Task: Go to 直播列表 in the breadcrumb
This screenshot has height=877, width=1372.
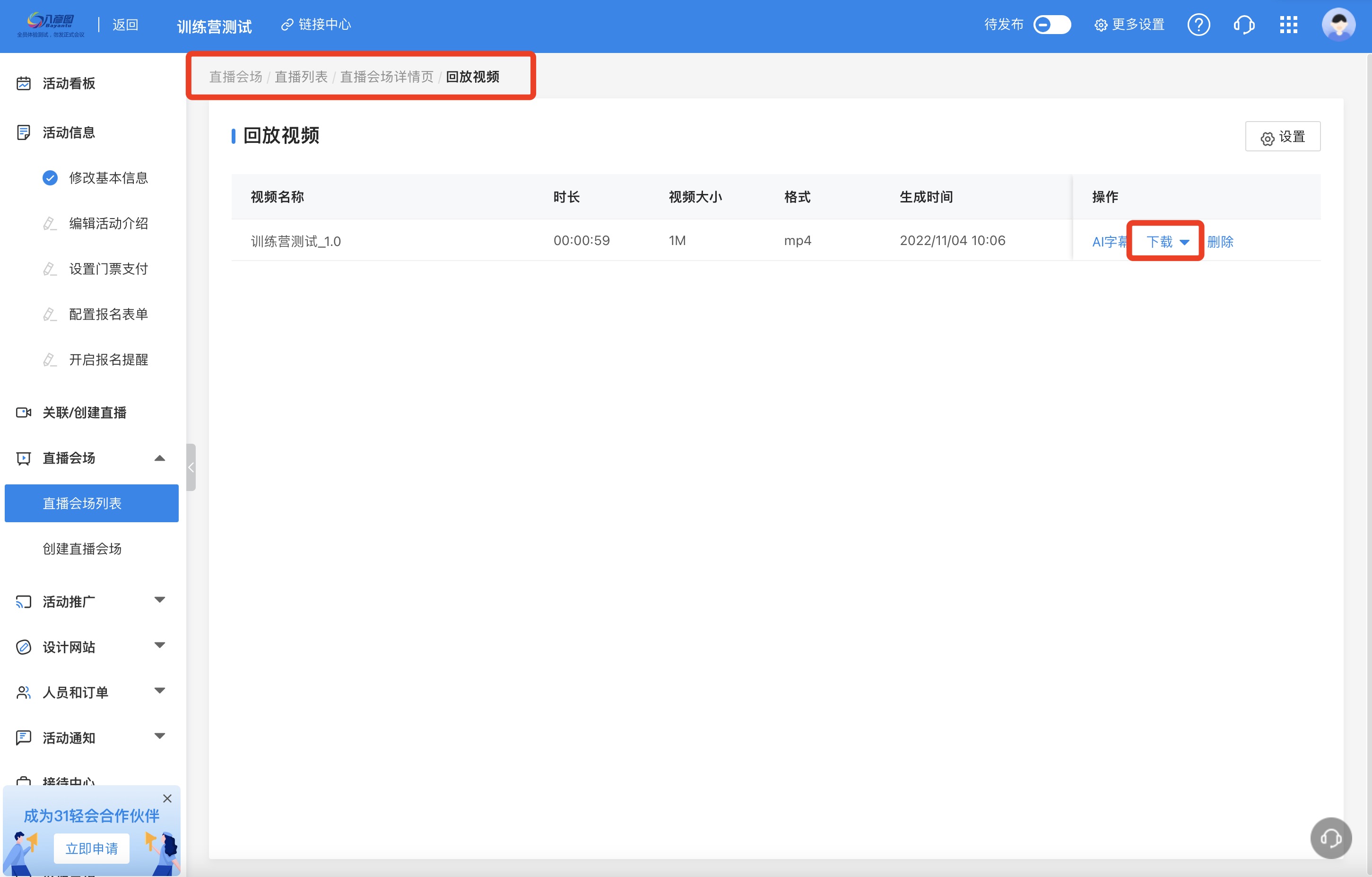Action: click(x=301, y=77)
